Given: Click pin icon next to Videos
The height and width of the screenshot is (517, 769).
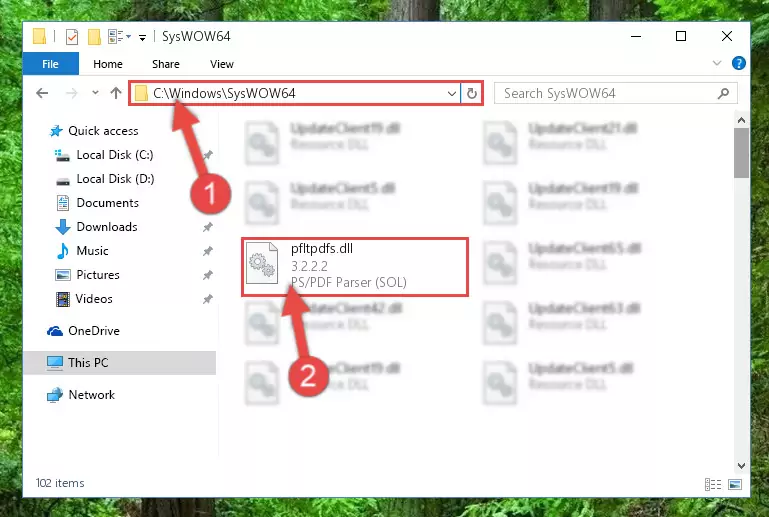Looking at the screenshot, I should point(208,299).
